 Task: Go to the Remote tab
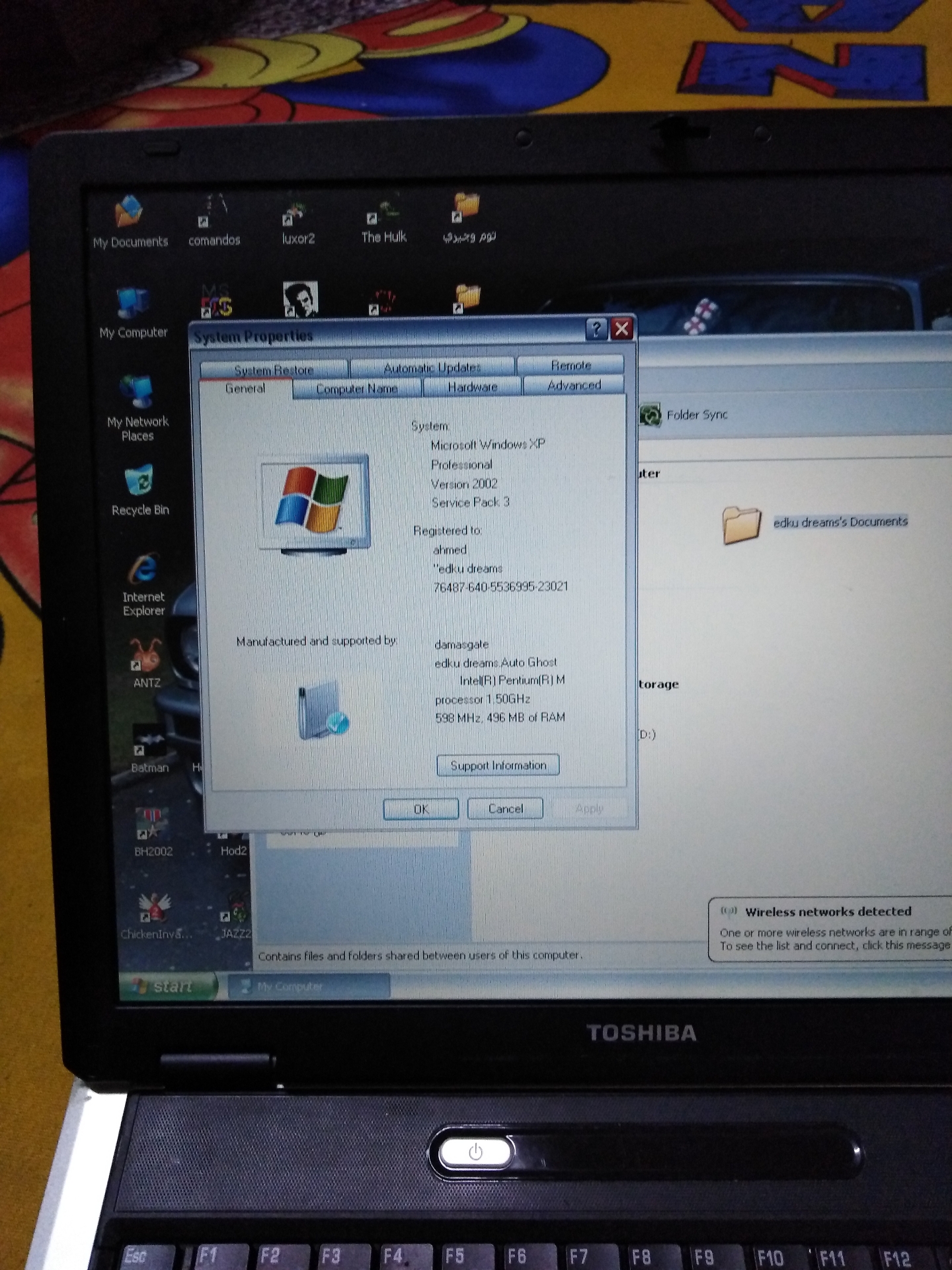[571, 365]
